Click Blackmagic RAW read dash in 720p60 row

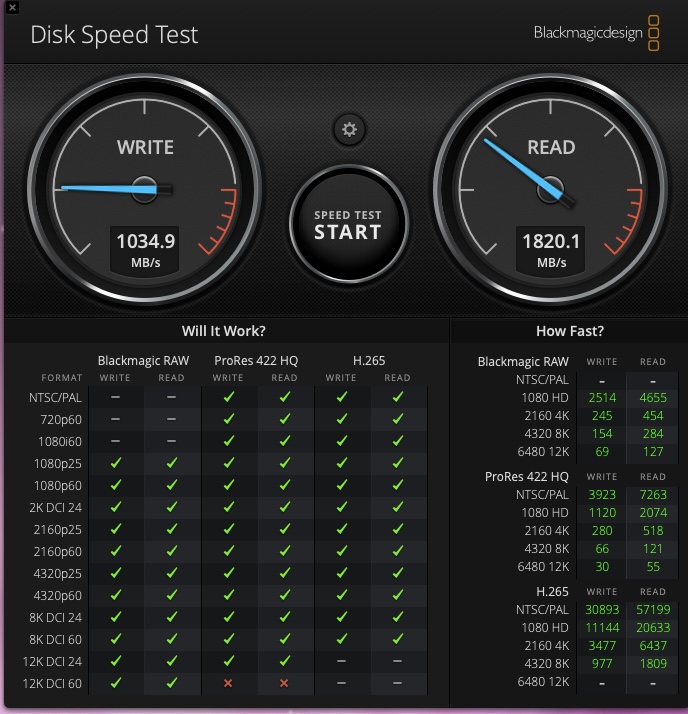pos(171,419)
